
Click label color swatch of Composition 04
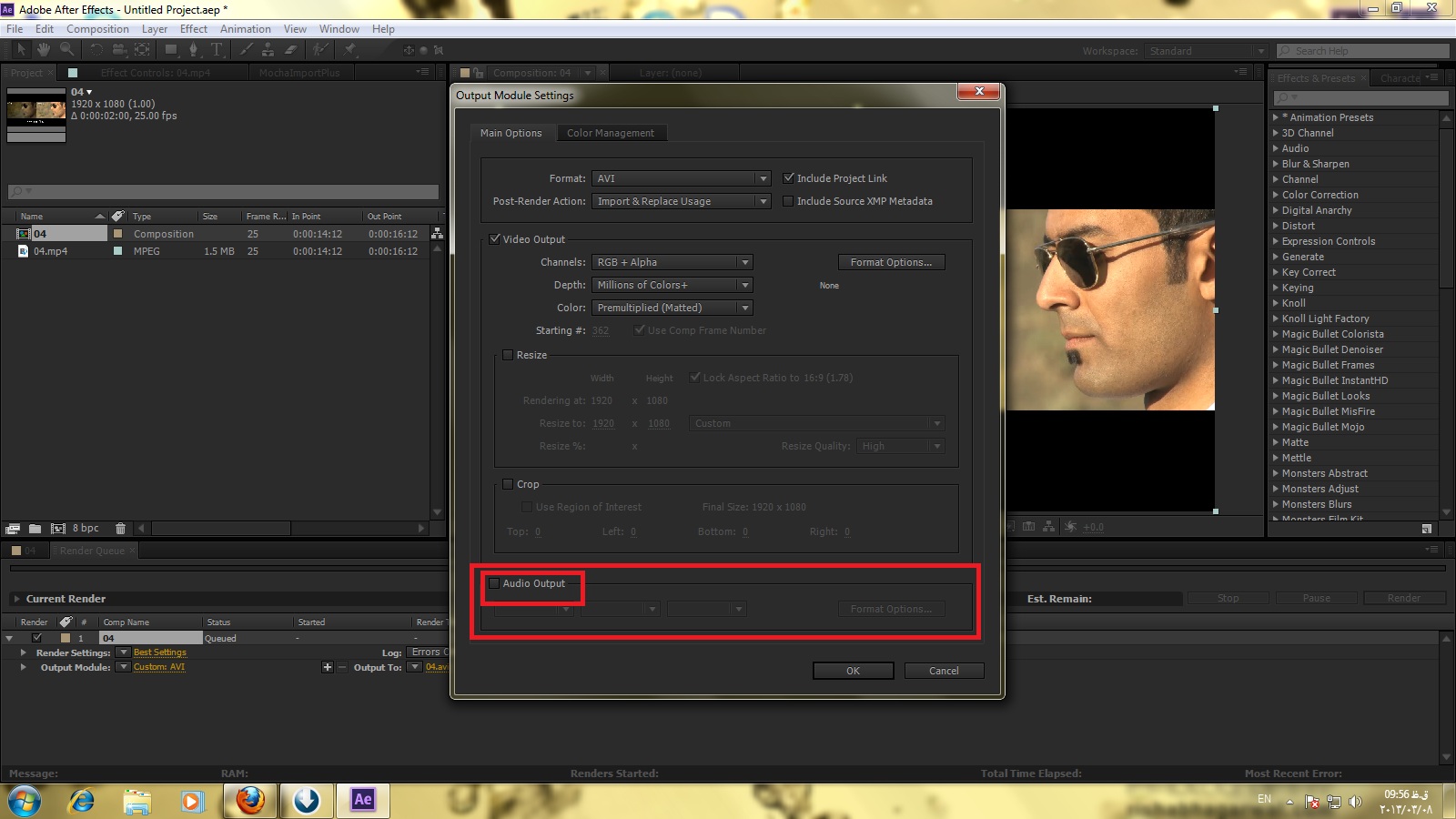coord(117,234)
